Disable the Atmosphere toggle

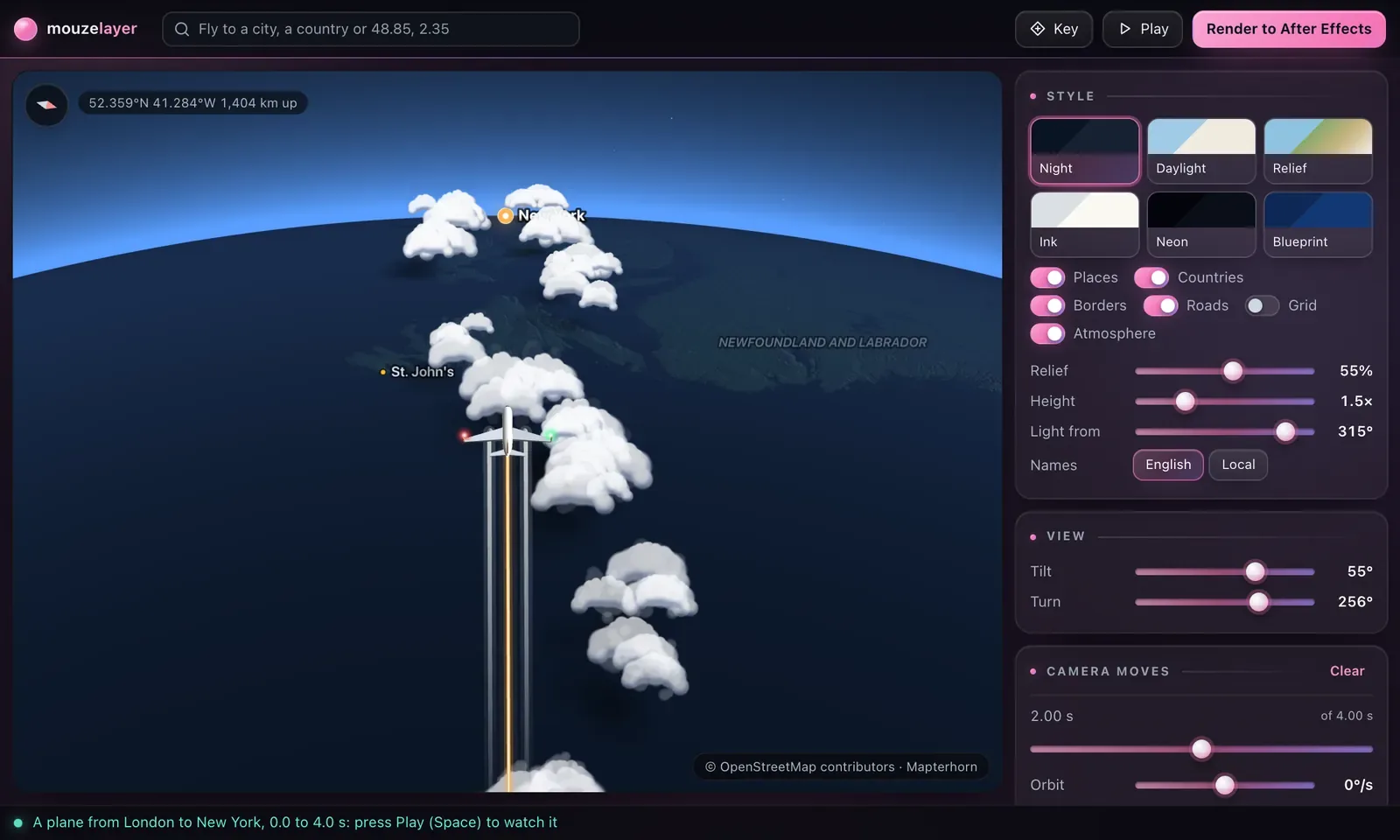pos(1047,333)
